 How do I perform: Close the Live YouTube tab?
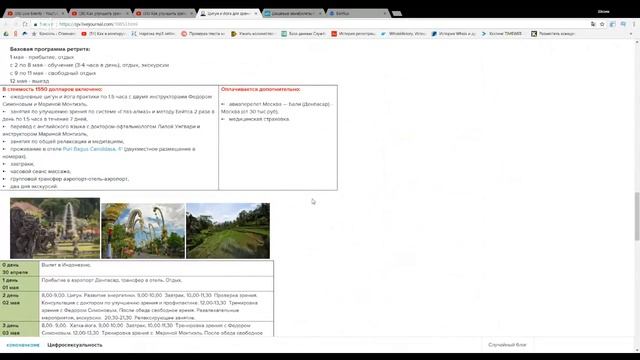[x=62, y=13]
